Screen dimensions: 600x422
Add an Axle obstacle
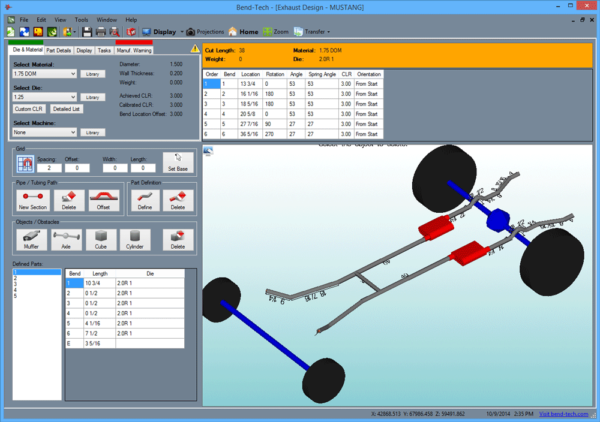pos(63,240)
